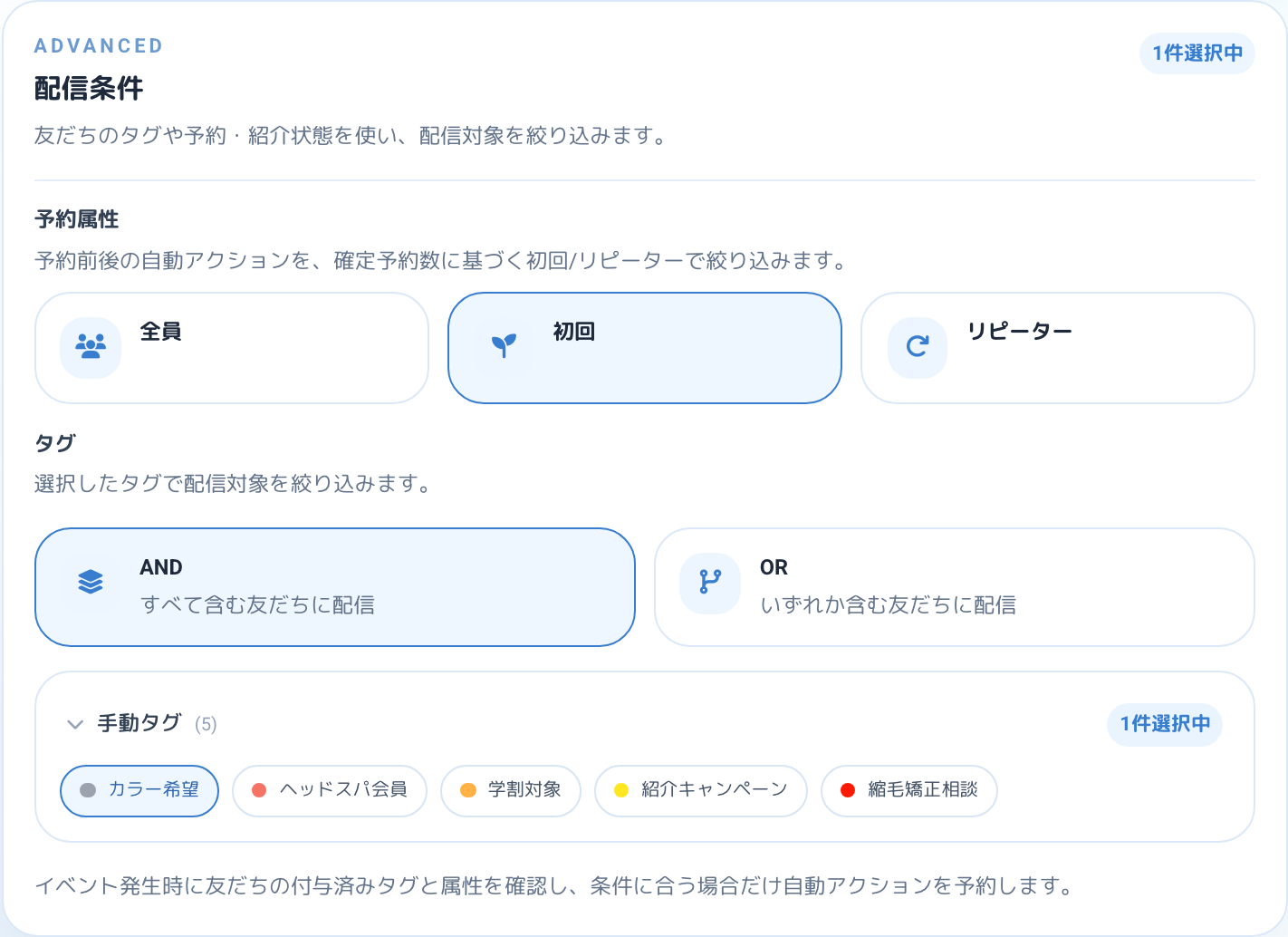Click the salmon dot on ヘッドスパ会員

pyautogui.click(x=259, y=790)
